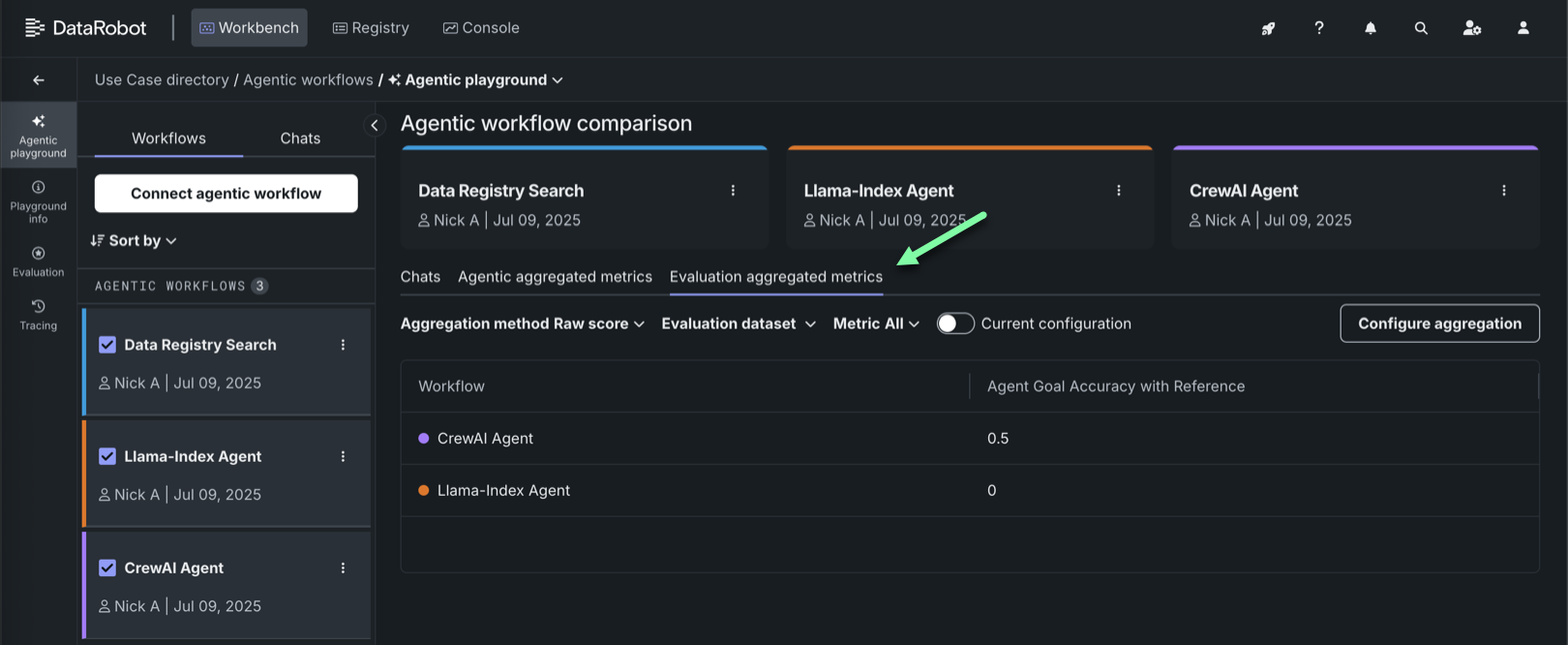This screenshot has height=645, width=1568.
Task: Open the Tracing sidebar icon
Action: 39,315
